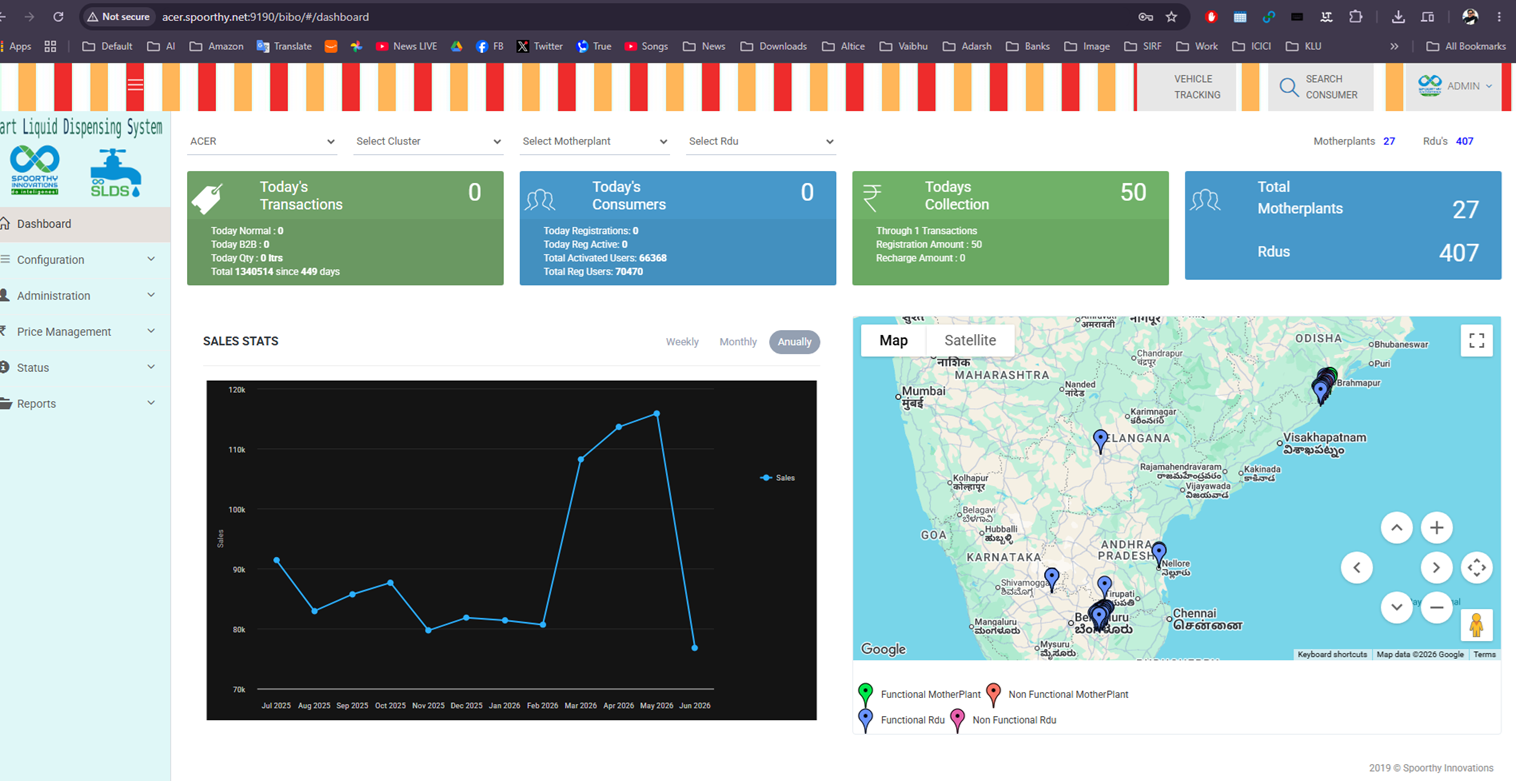Click the Today's Transactions tag icon

click(206, 200)
